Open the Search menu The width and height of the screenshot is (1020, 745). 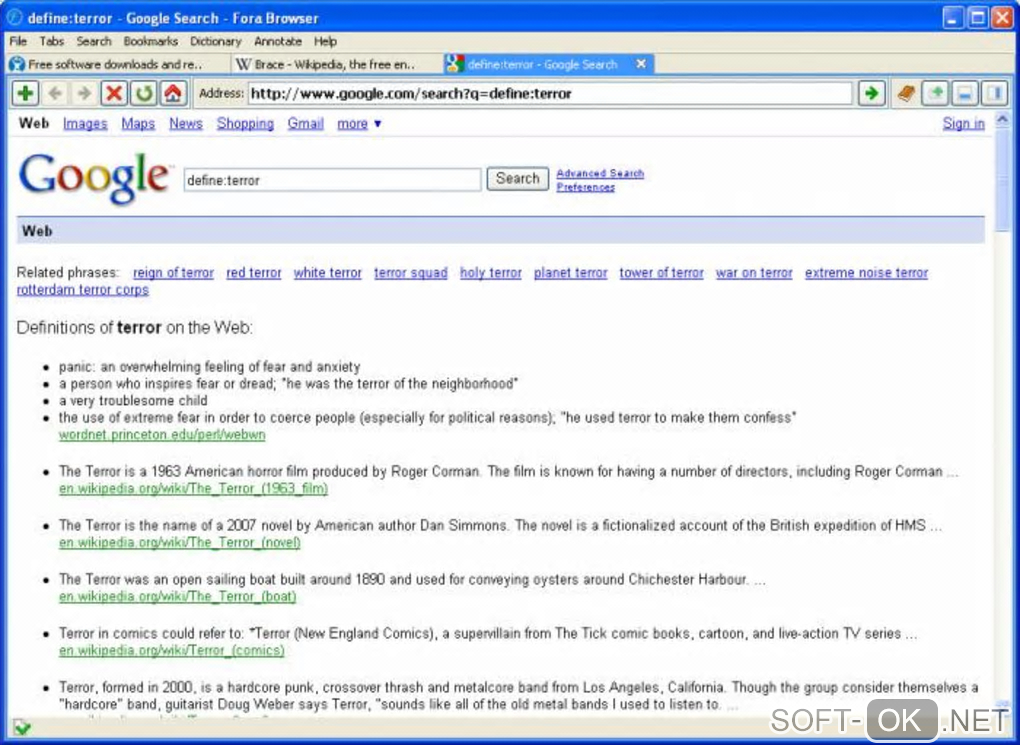94,41
